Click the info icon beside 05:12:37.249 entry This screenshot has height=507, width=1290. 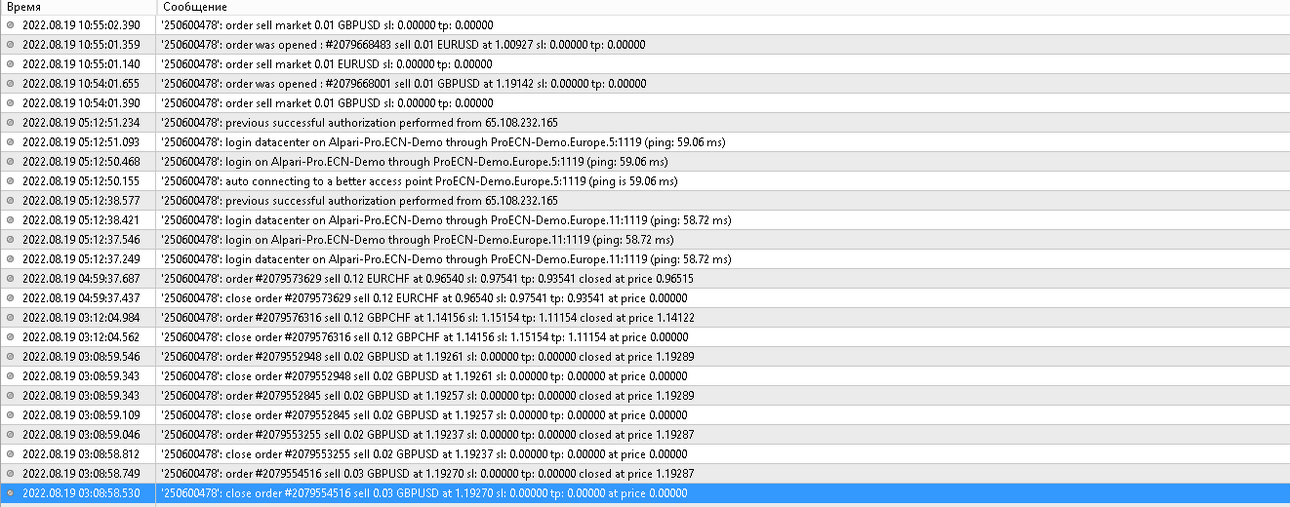(11, 259)
